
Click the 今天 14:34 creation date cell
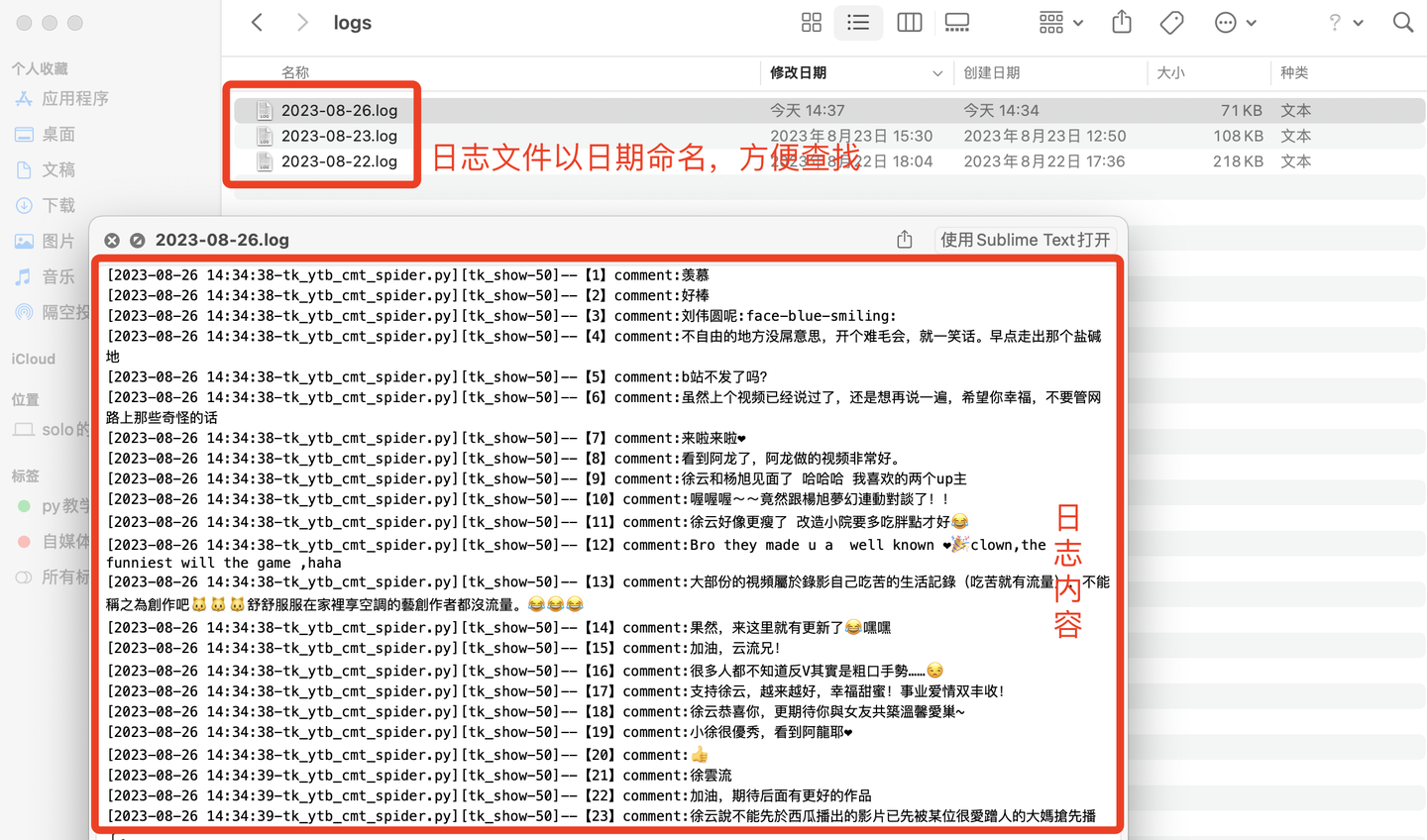(x=1001, y=110)
